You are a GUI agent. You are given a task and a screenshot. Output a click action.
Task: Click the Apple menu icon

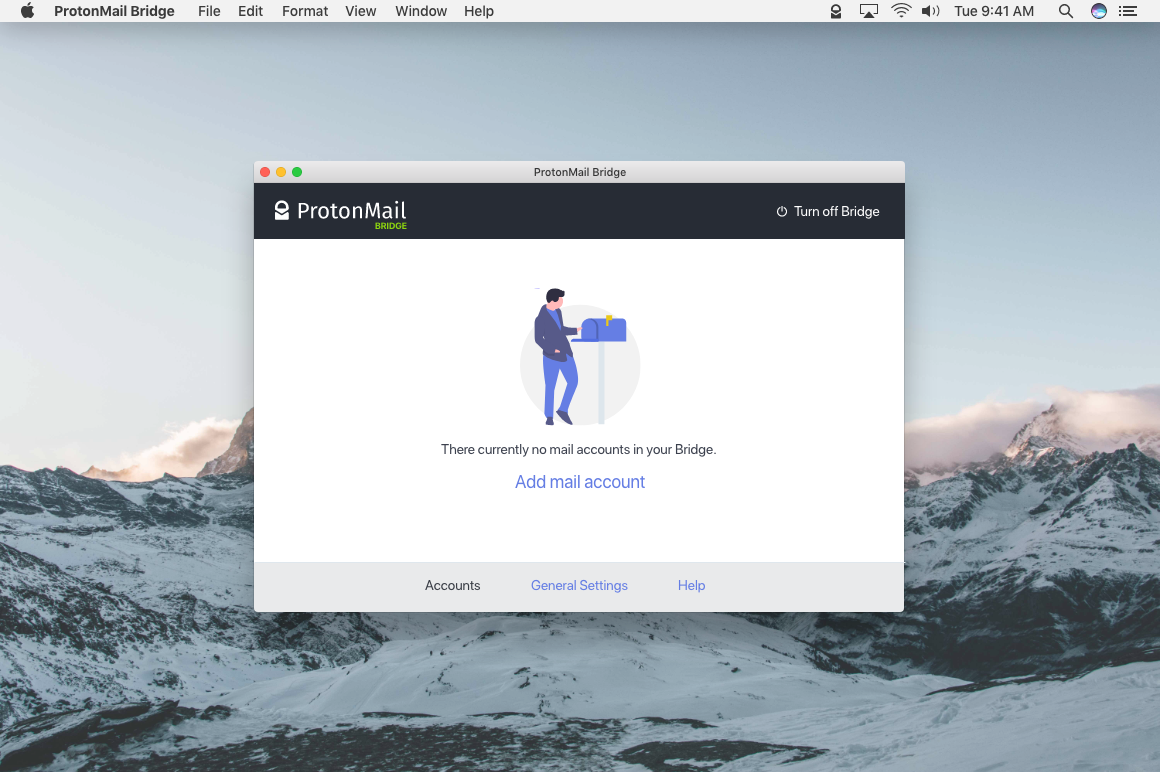(27, 10)
